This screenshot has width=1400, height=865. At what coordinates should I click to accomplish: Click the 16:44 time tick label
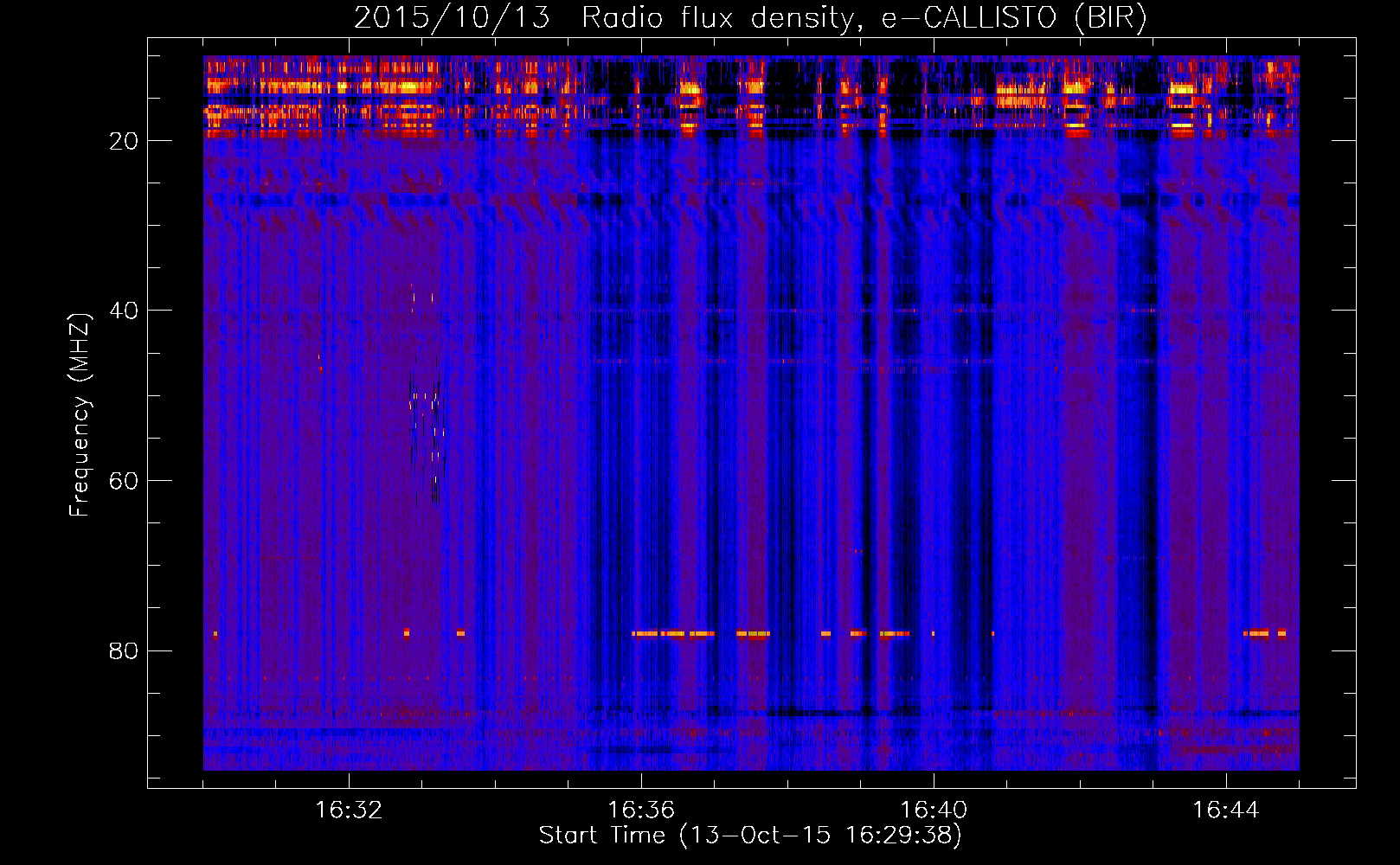pos(1225,811)
